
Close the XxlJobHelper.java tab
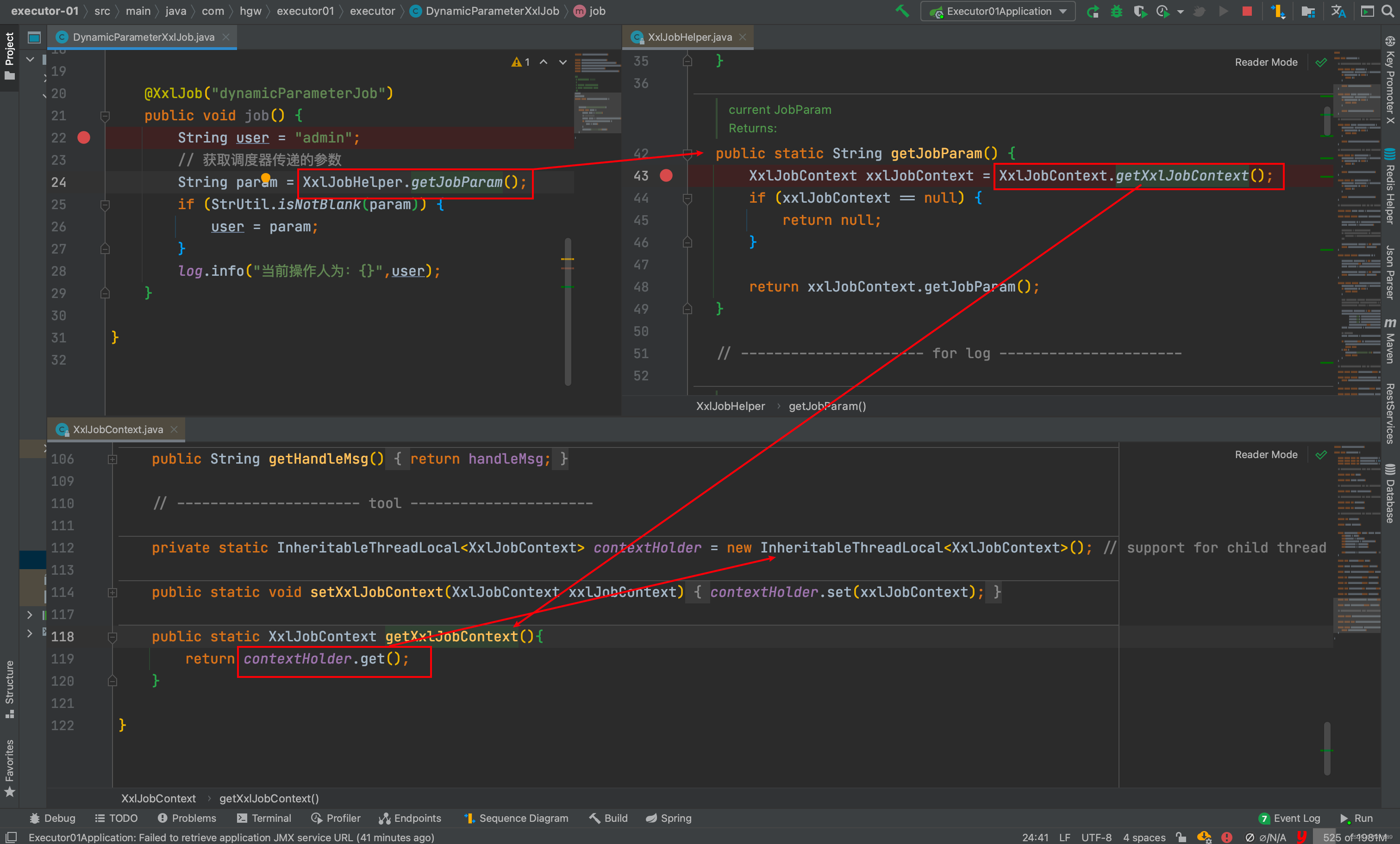pyautogui.click(x=743, y=37)
